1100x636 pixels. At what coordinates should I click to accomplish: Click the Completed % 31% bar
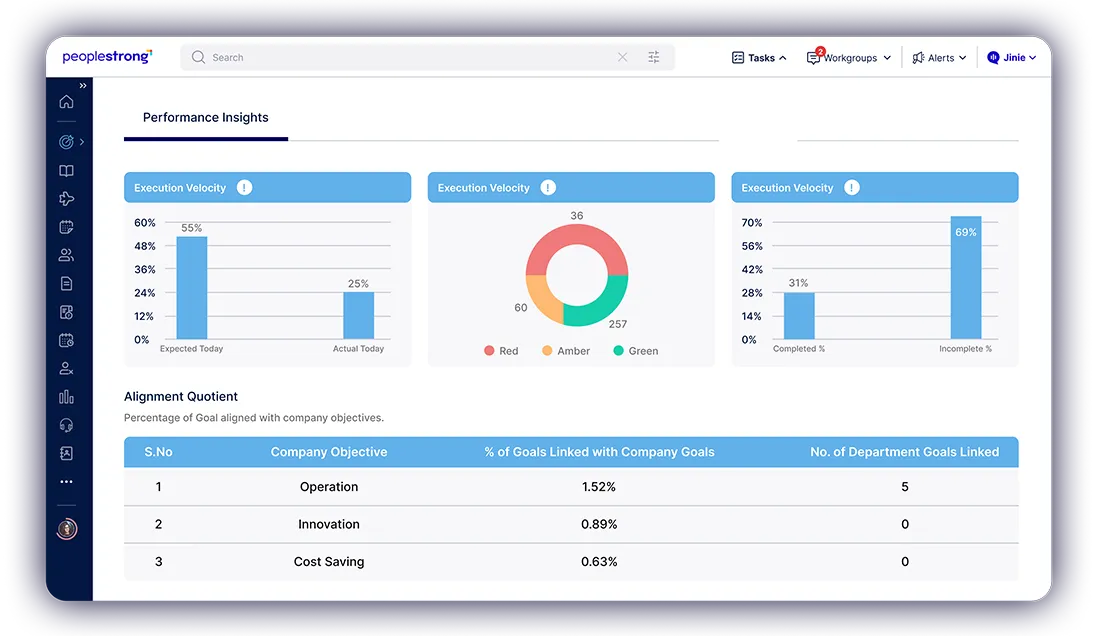point(799,316)
